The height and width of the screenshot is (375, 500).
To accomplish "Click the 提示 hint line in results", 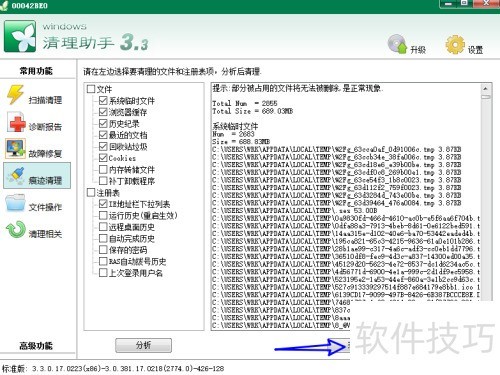I will point(298,88).
